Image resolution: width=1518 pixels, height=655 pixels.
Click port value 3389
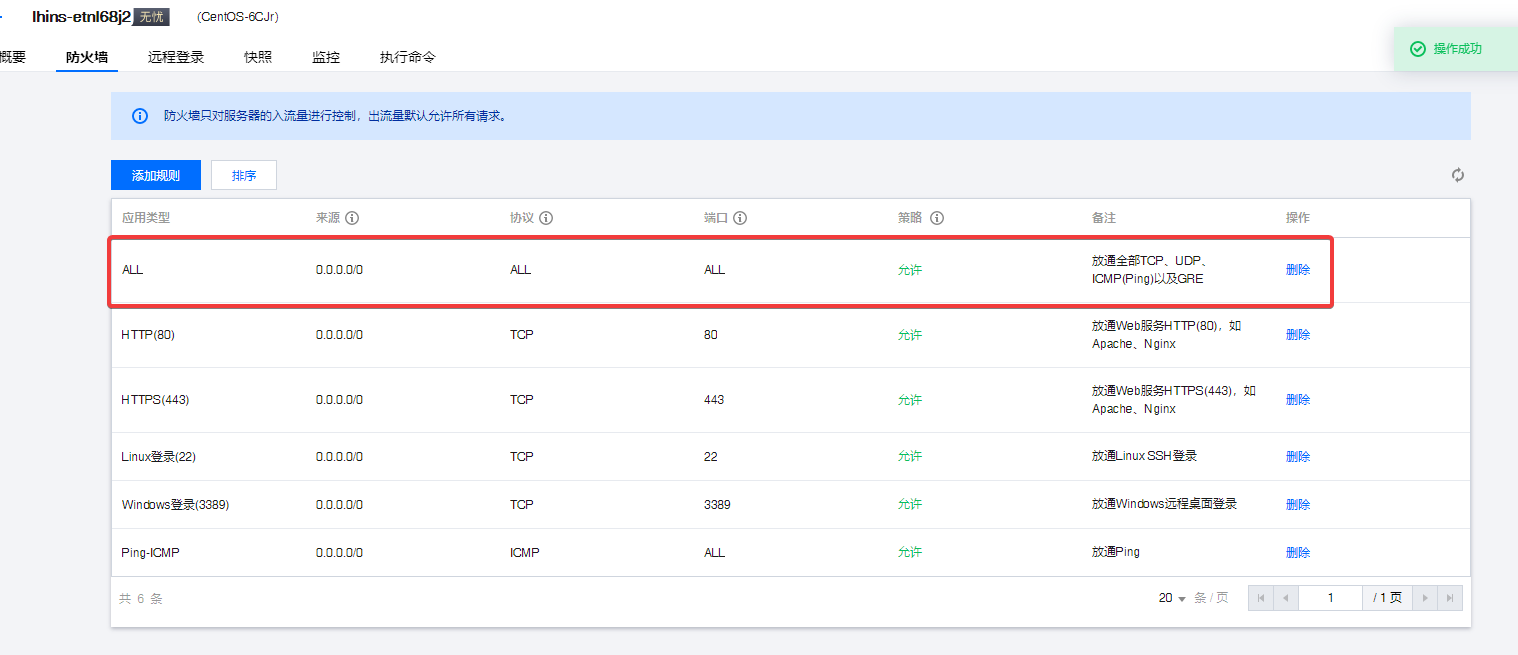tap(717, 504)
